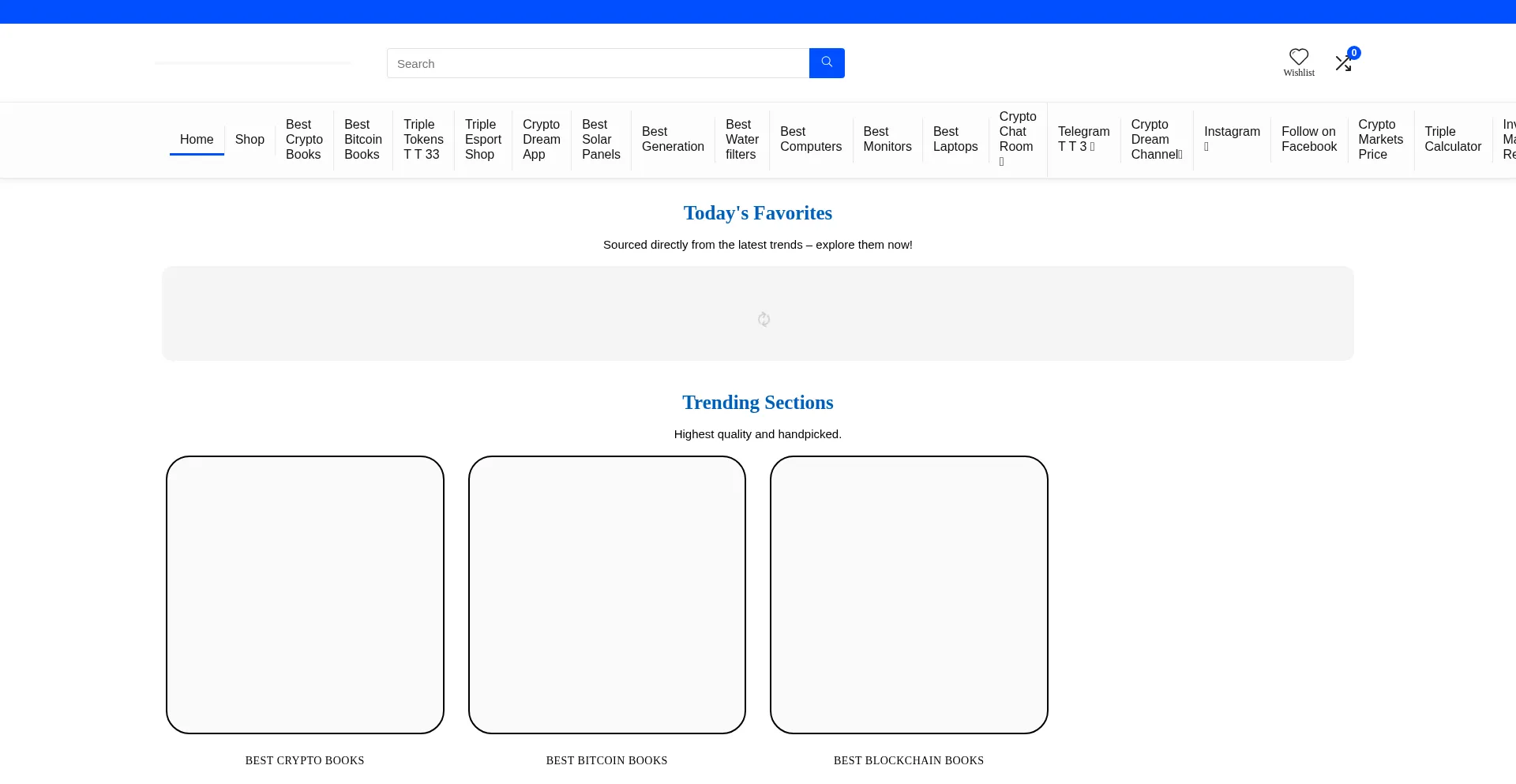Open Best Crypto Books in the navigation bar
1516x784 pixels.
coord(304,140)
